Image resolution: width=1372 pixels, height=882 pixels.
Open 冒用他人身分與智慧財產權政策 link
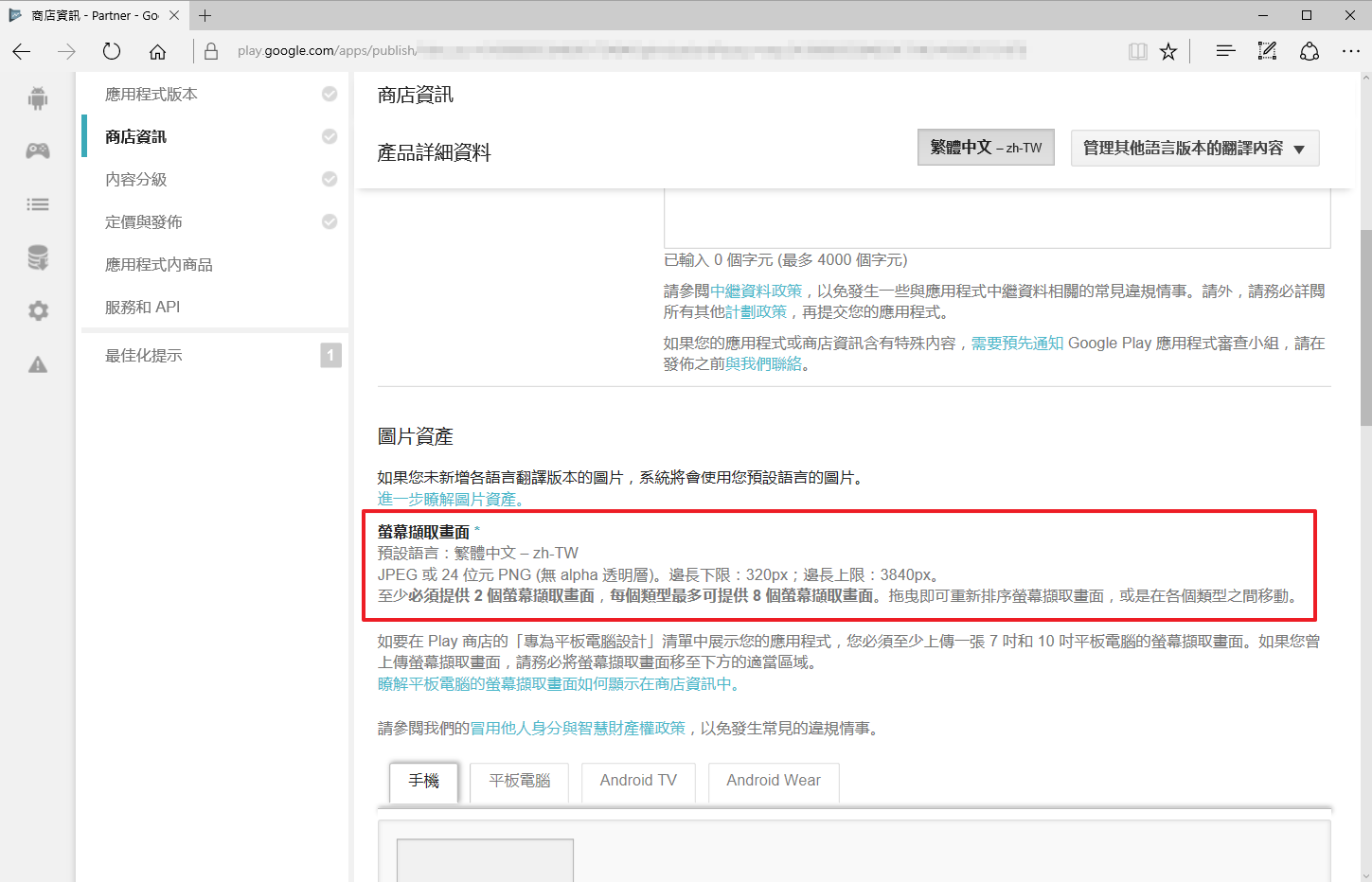point(578,728)
